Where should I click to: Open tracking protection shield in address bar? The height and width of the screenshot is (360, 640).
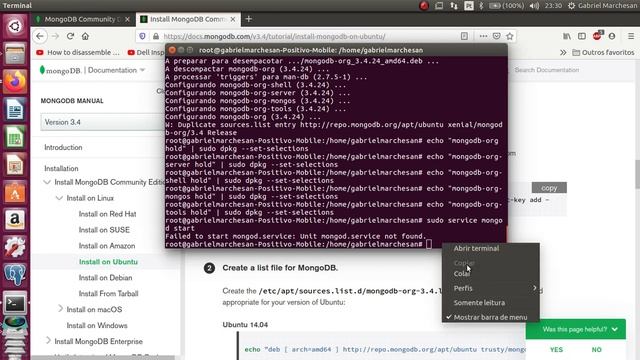(x=142, y=36)
